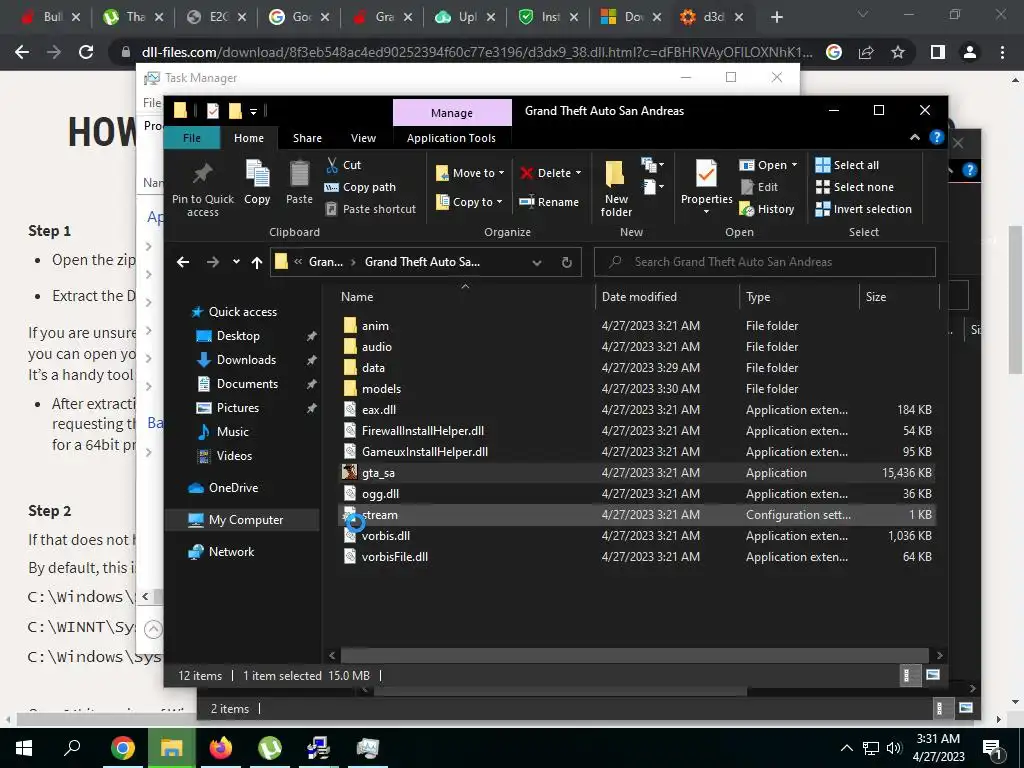Select Downloads in Quick access

(246, 360)
